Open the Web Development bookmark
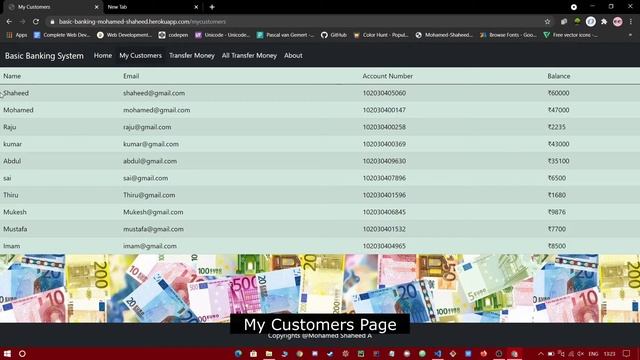 tap(124, 35)
